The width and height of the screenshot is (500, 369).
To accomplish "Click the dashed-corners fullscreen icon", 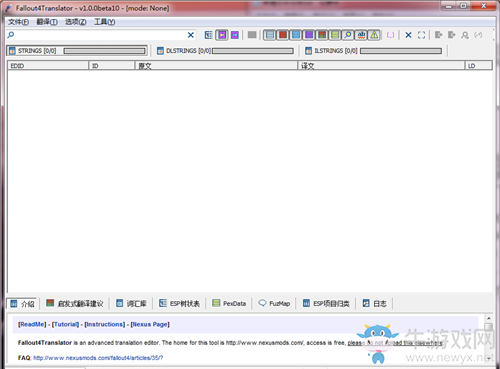I will tap(421, 35).
